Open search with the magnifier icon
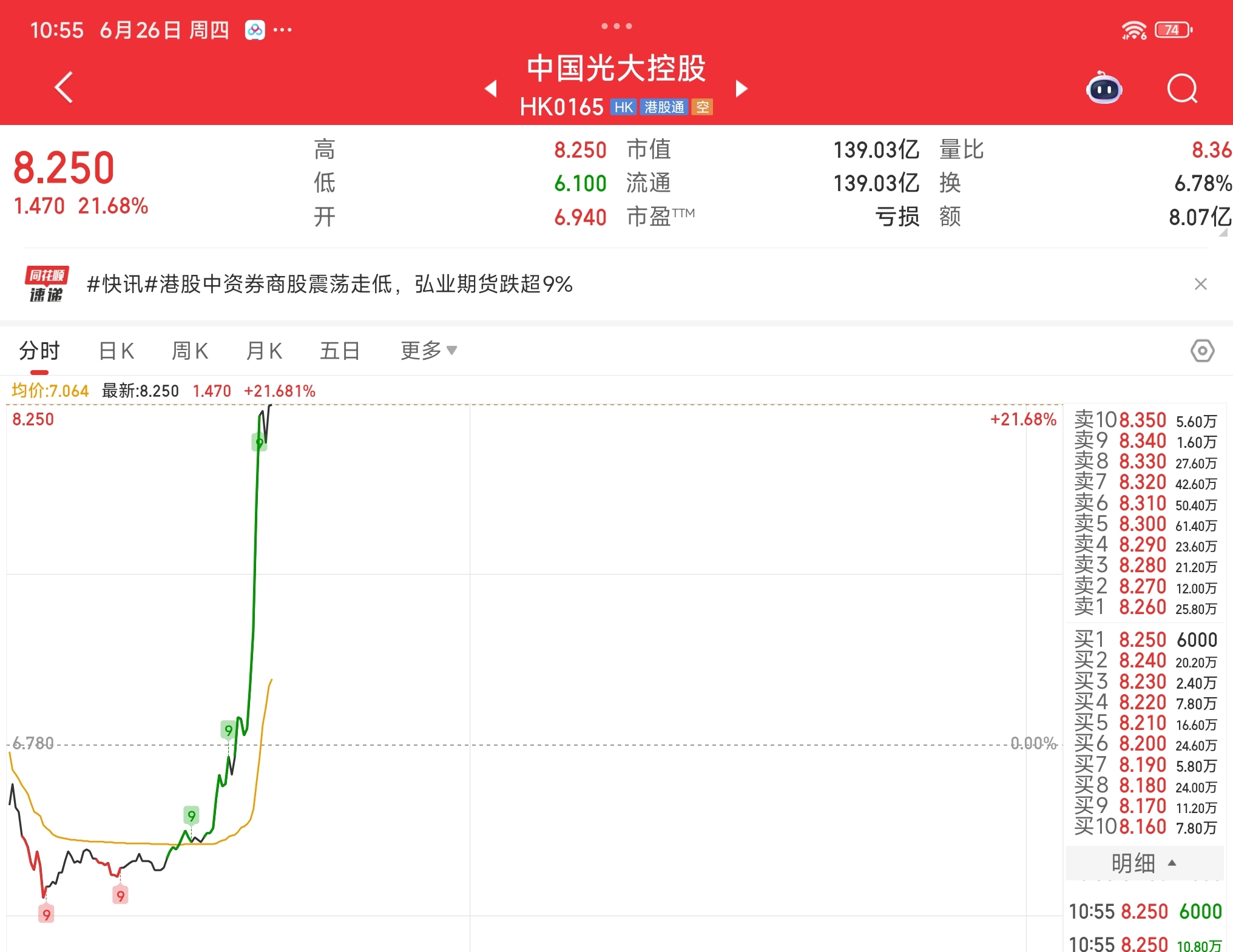Image resolution: width=1233 pixels, height=952 pixels. [x=1183, y=89]
